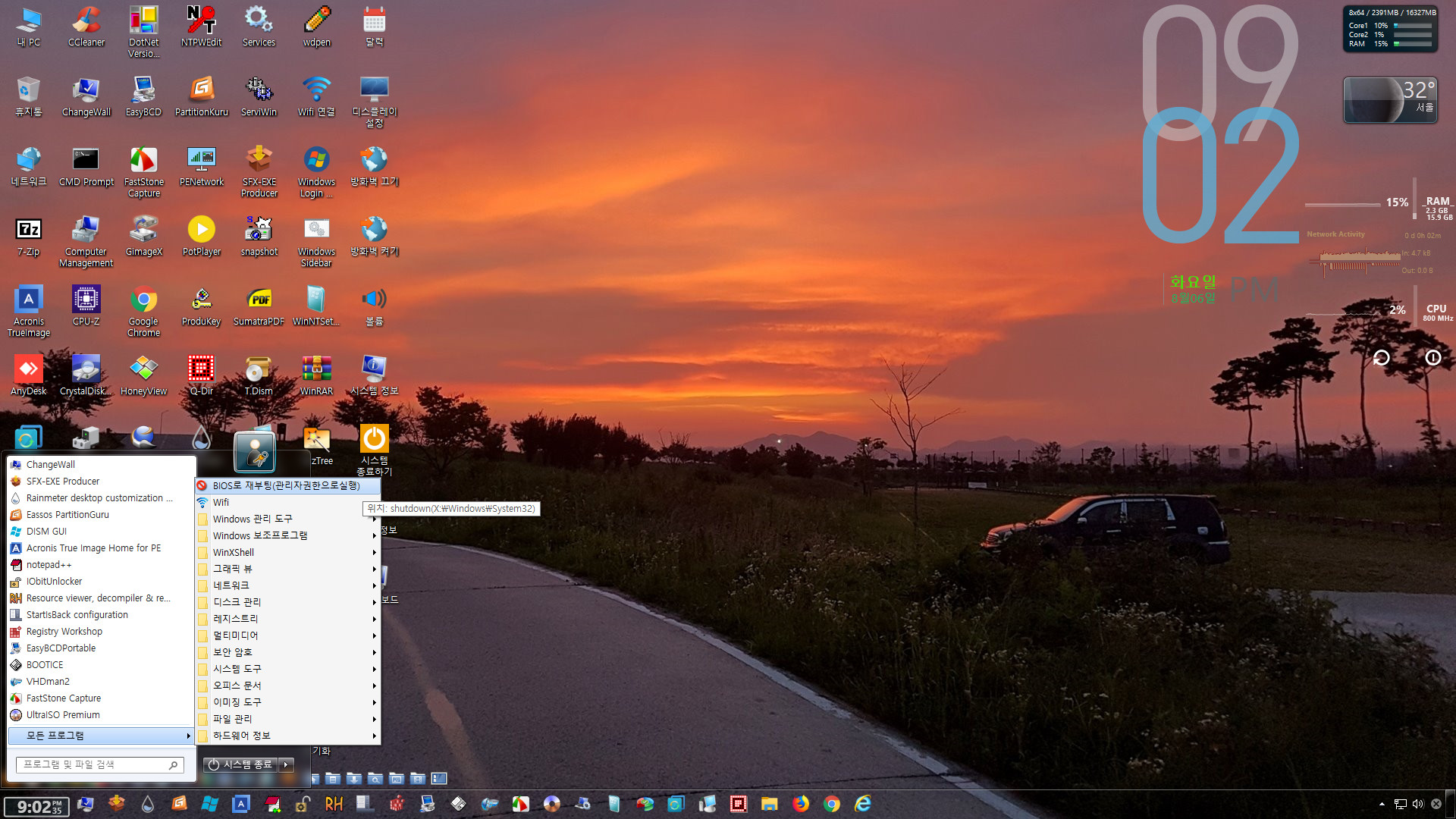Expand 디스크 관리 folder
The image size is (1456, 819).
(288, 602)
